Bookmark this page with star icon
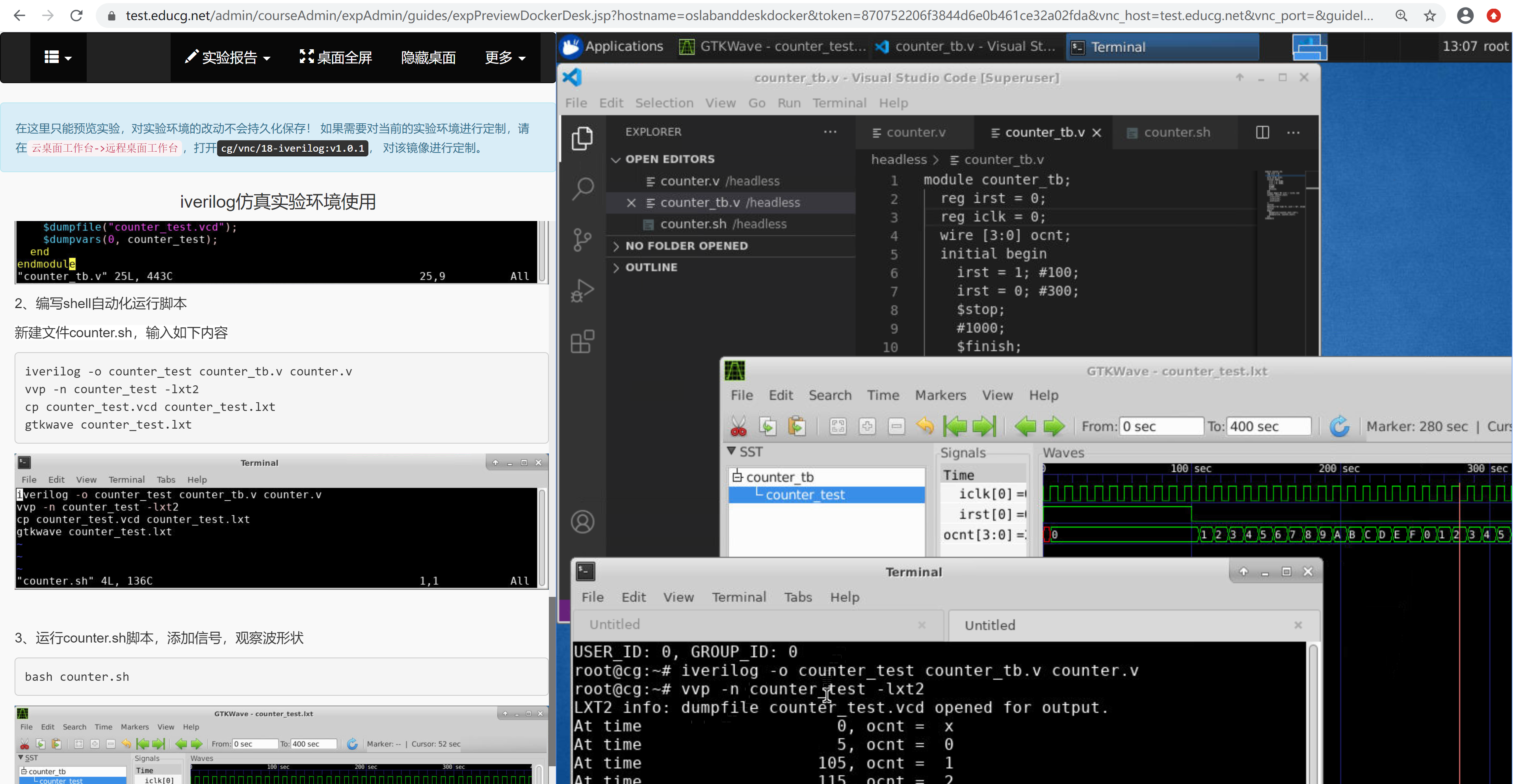Image resolution: width=1513 pixels, height=784 pixels. point(1430,16)
